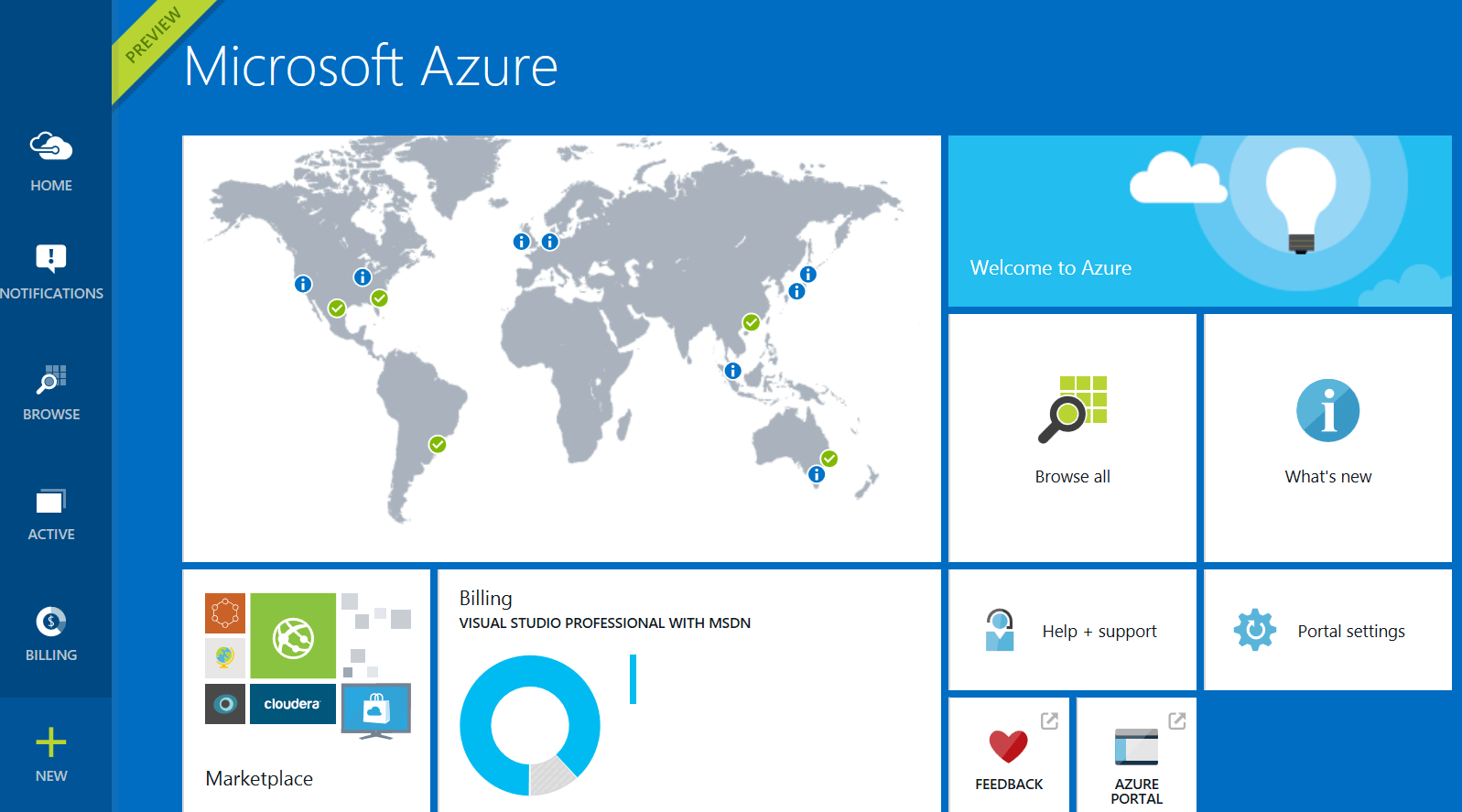The height and width of the screenshot is (812, 1462).
Task: Click the What's new info icon
Action: (x=1328, y=410)
